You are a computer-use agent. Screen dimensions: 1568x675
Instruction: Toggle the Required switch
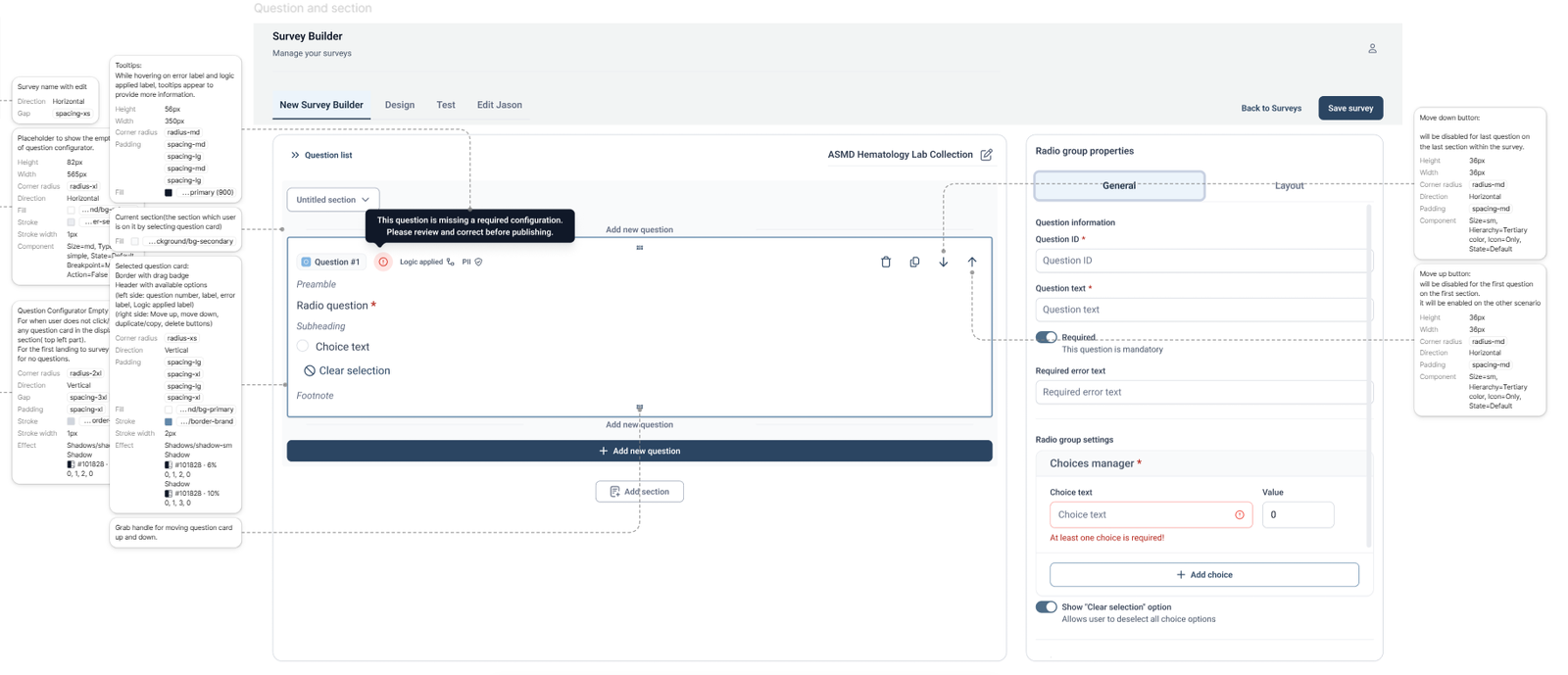[1047, 337]
